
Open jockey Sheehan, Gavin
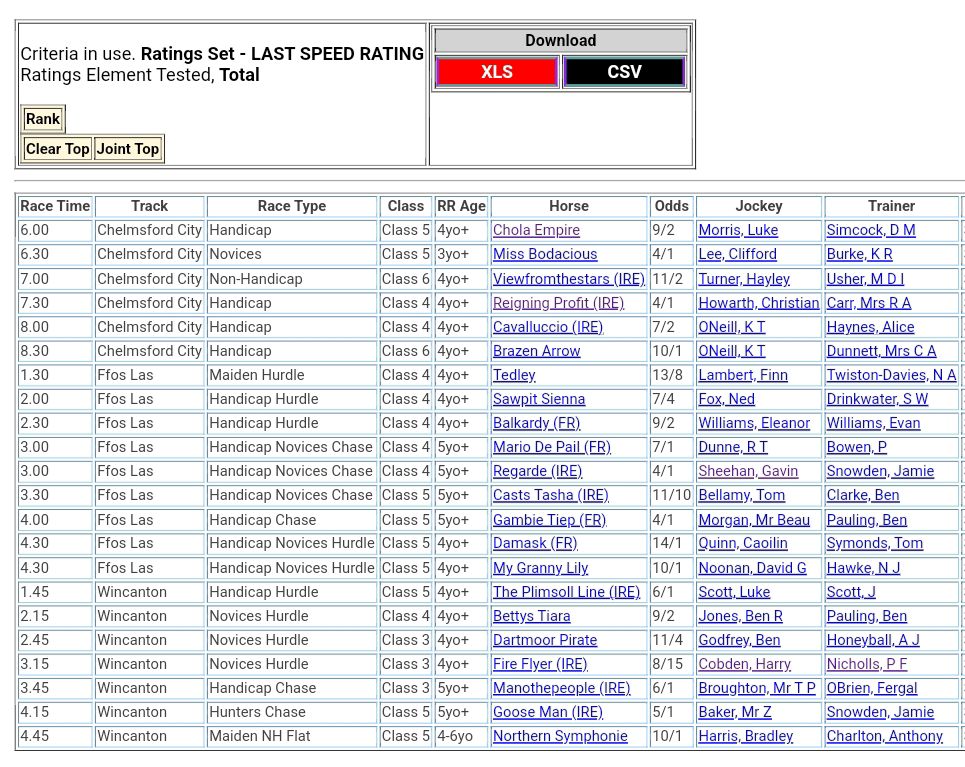(747, 471)
